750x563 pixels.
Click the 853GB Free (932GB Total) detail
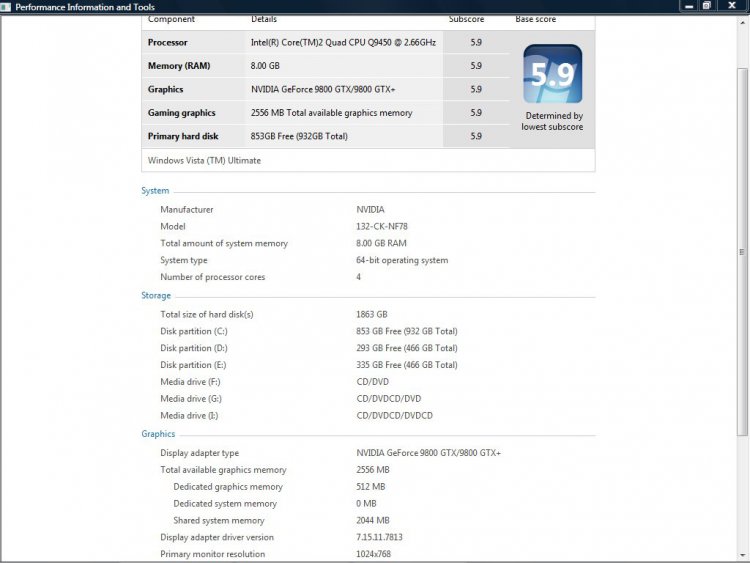[x=299, y=136]
